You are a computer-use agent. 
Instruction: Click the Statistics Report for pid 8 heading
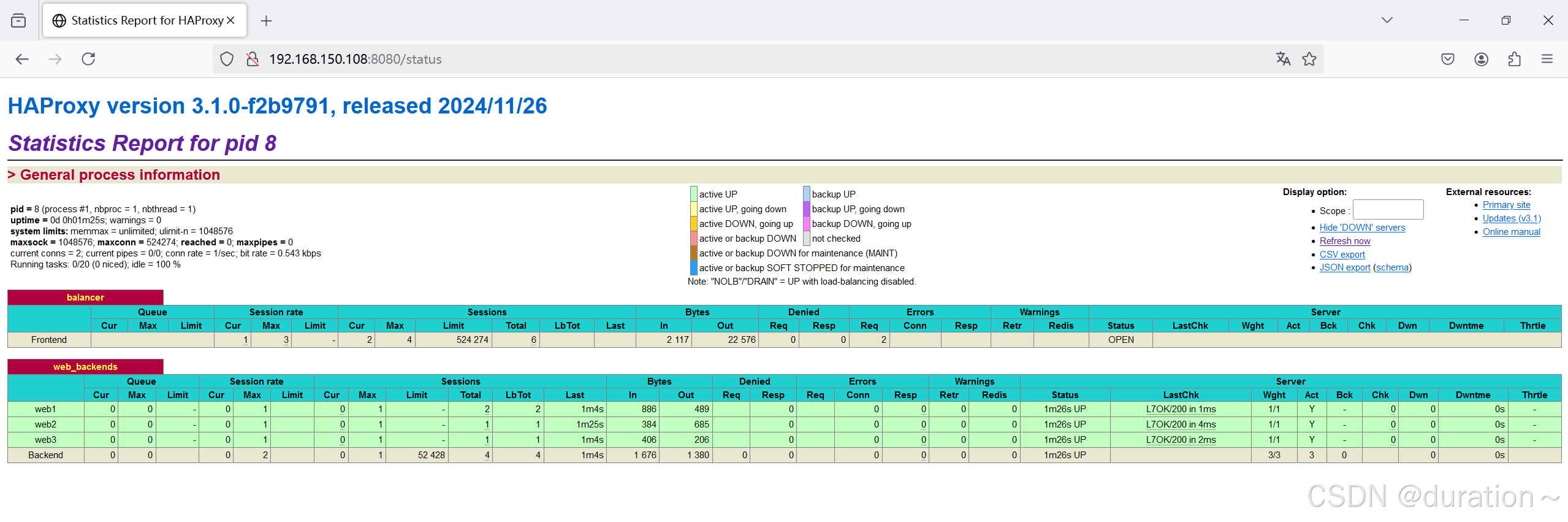tap(142, 144)
